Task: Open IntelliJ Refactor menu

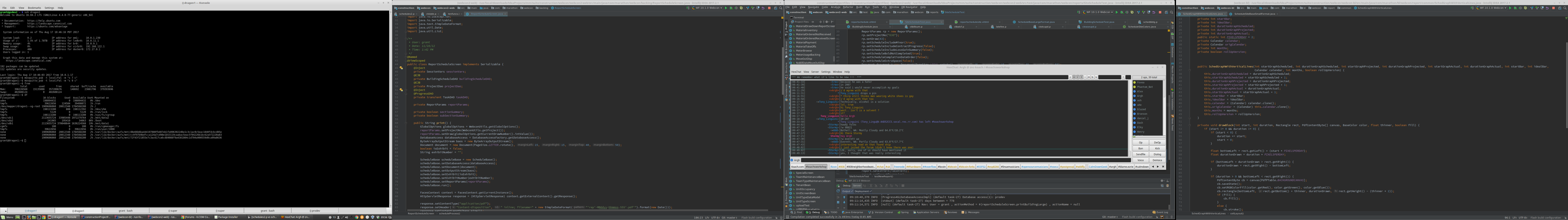Action: click(x=848, y=7)
